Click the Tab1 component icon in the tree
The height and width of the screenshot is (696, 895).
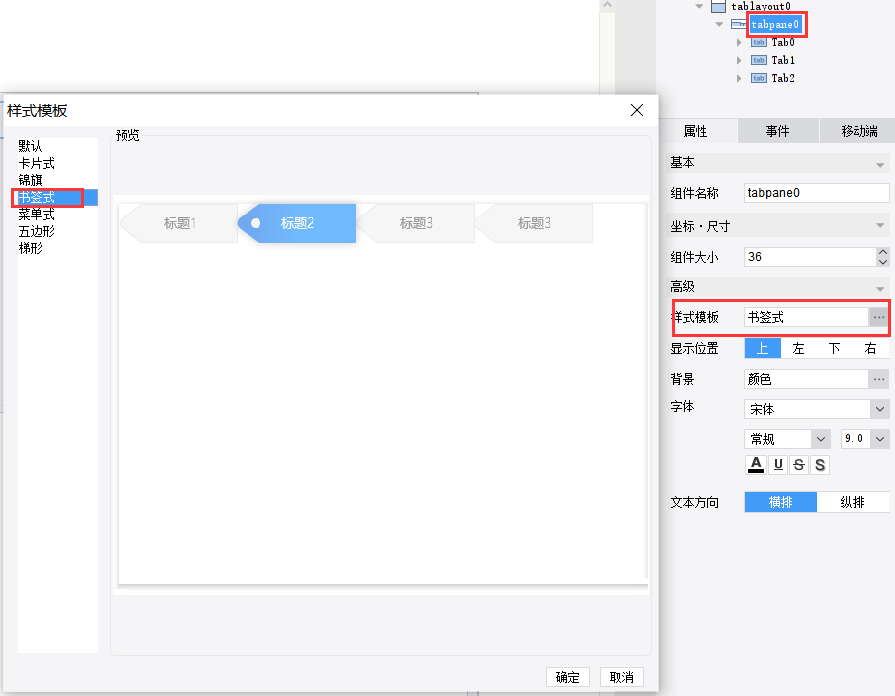click(759, 60)
